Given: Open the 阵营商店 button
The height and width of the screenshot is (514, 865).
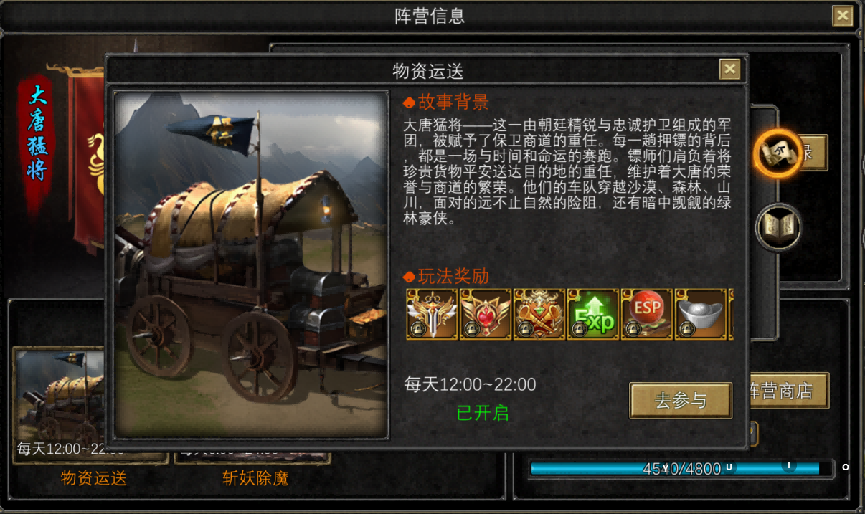Looking at the screenshot, I should click(789, 391).
